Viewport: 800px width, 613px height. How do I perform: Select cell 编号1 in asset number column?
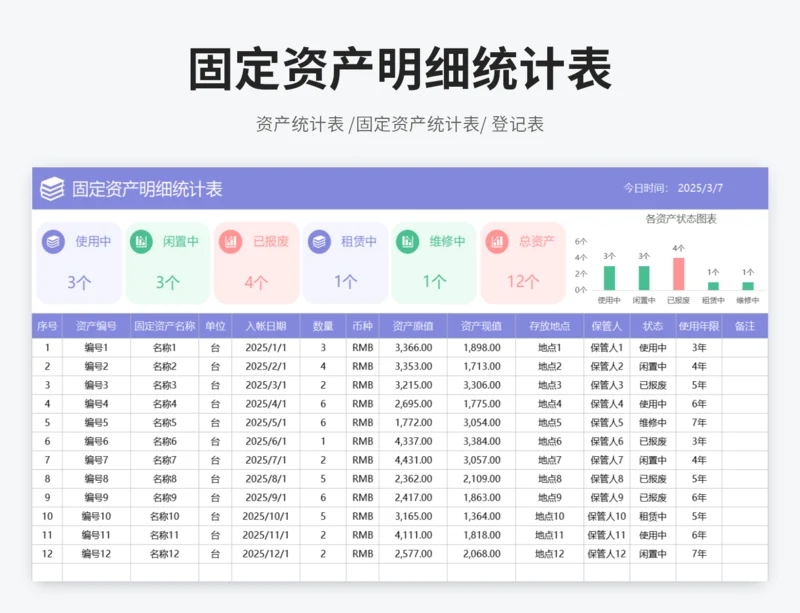click(96, 348)
